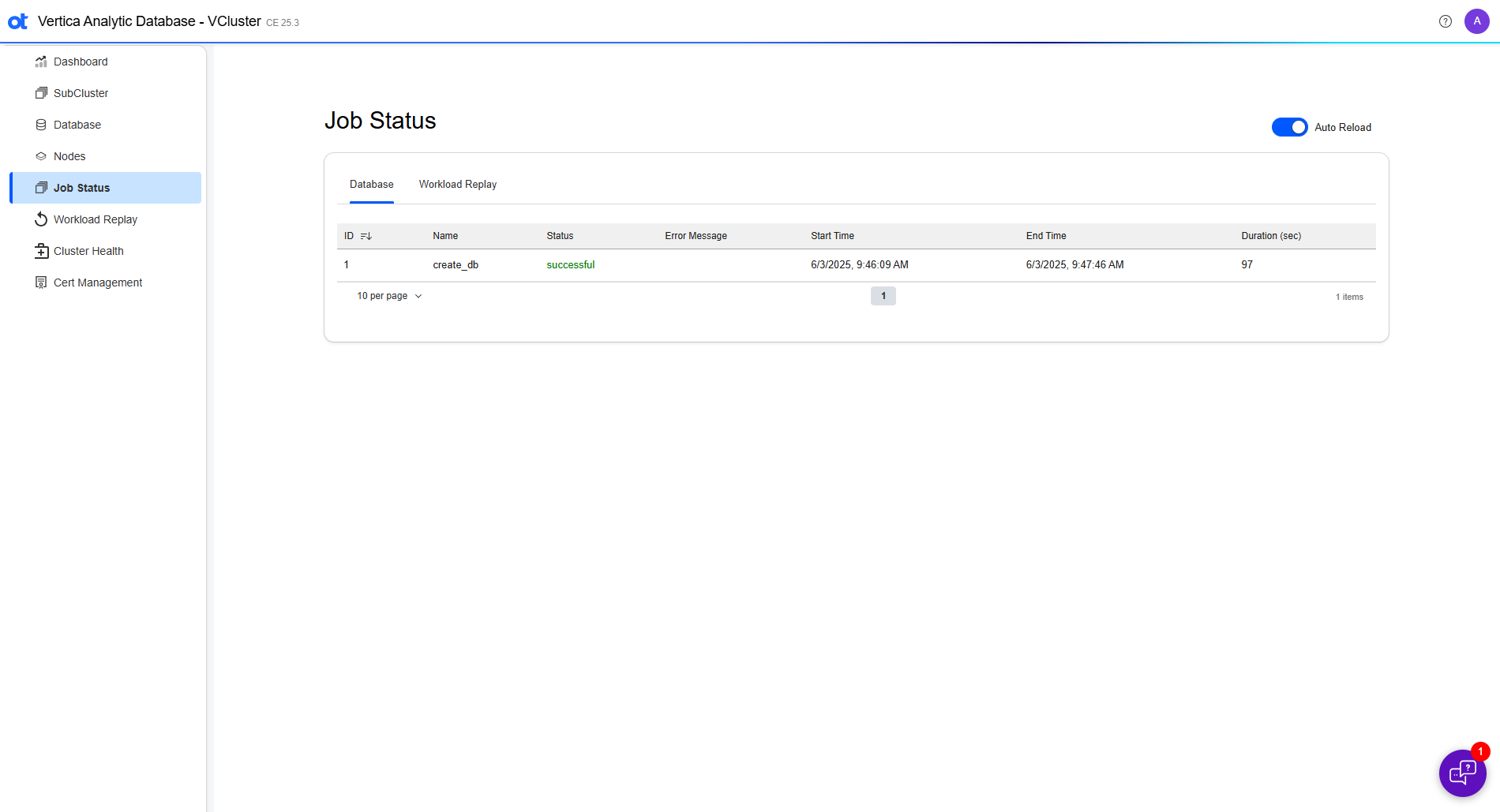Viewport: 1500px width, 812px height.
Task: Click the SubCluster icon in sidebar
Action: coord(41,93)
